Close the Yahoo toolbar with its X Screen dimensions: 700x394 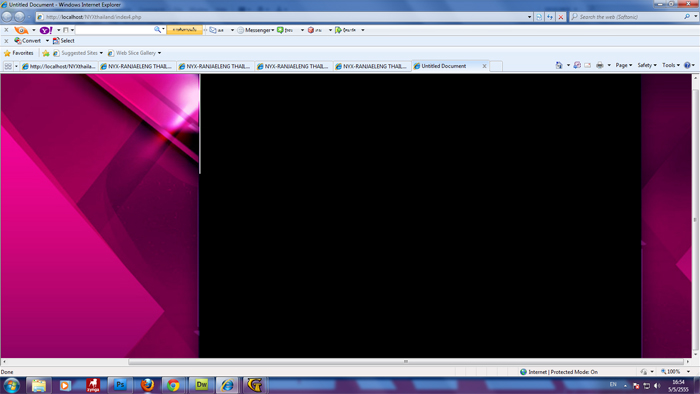(6, 30)
